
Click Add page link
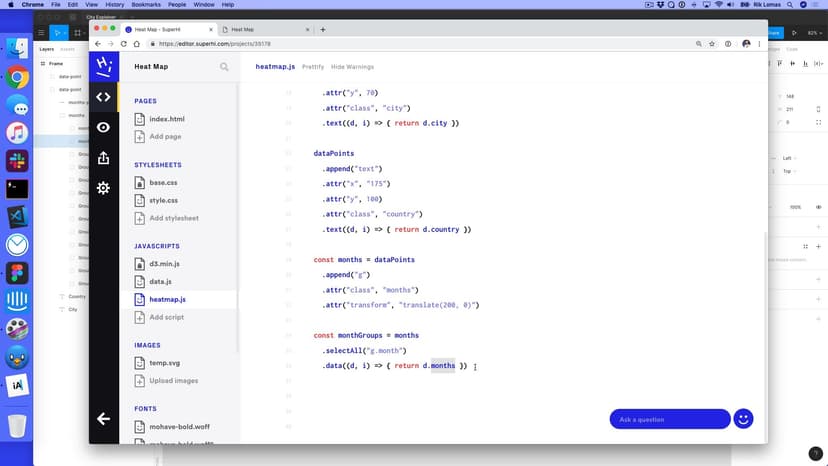[x=165, y=136]
